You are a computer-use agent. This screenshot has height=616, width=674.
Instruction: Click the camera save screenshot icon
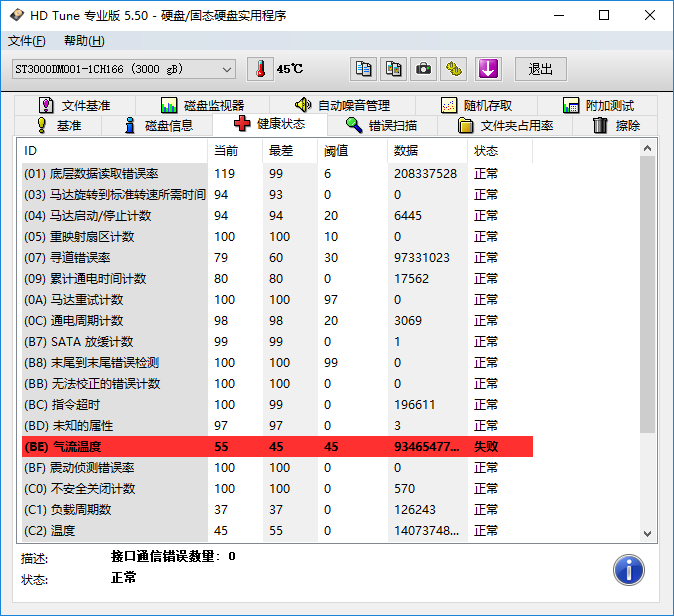[423, 69]
